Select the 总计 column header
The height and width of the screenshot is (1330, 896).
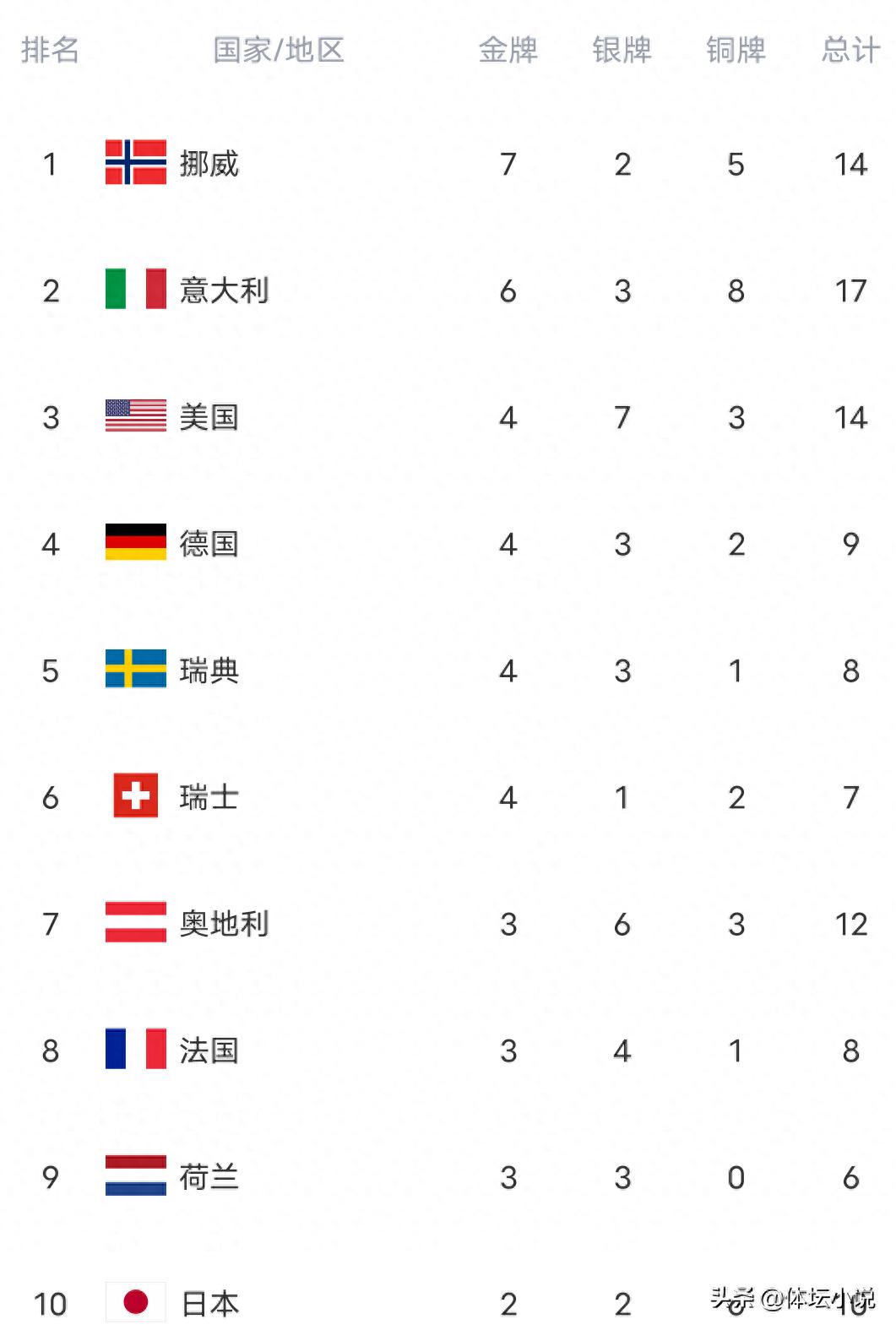[x=850, y=50]
